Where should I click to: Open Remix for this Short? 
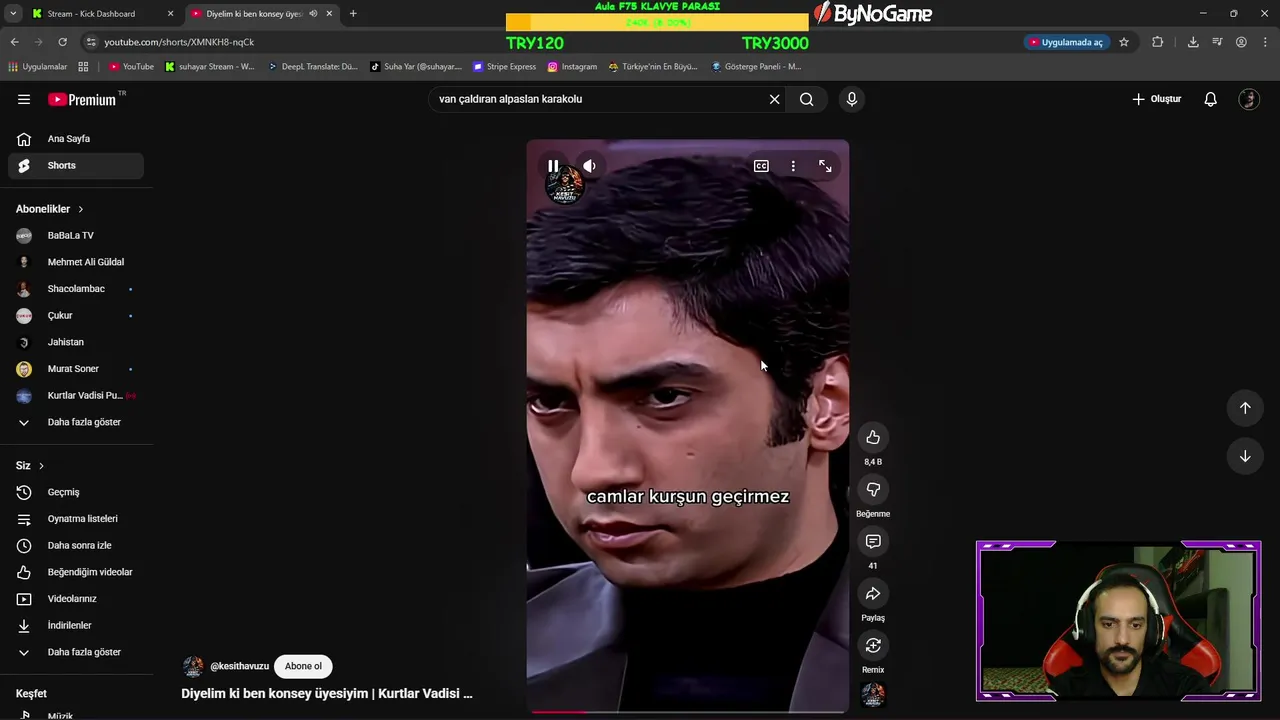(x=873, y=646)
